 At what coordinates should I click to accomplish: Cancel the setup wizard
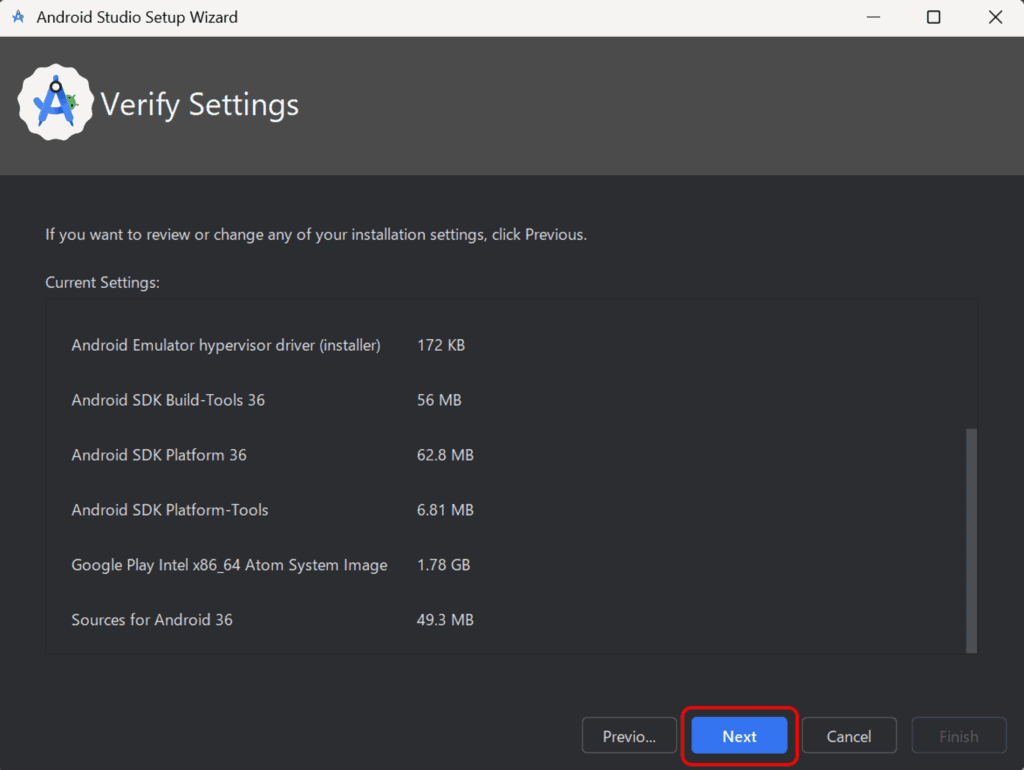point(849,735)
